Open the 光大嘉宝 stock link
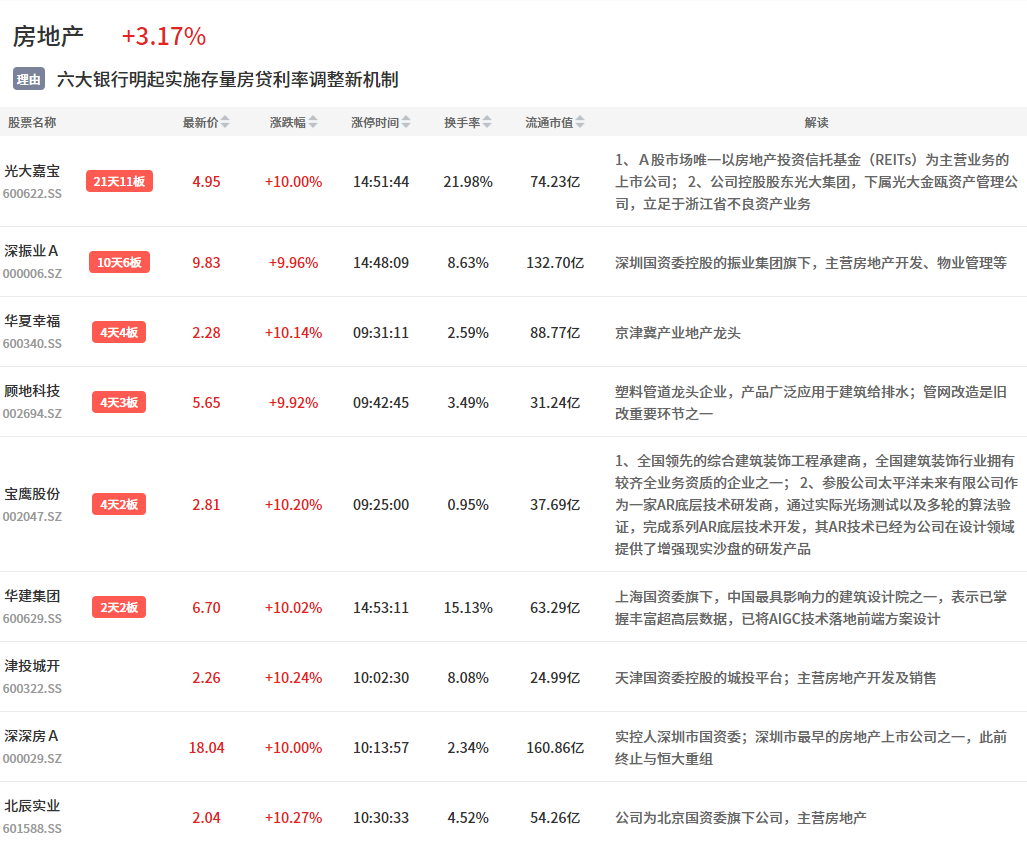1027x845 pixels. (32, 171)
